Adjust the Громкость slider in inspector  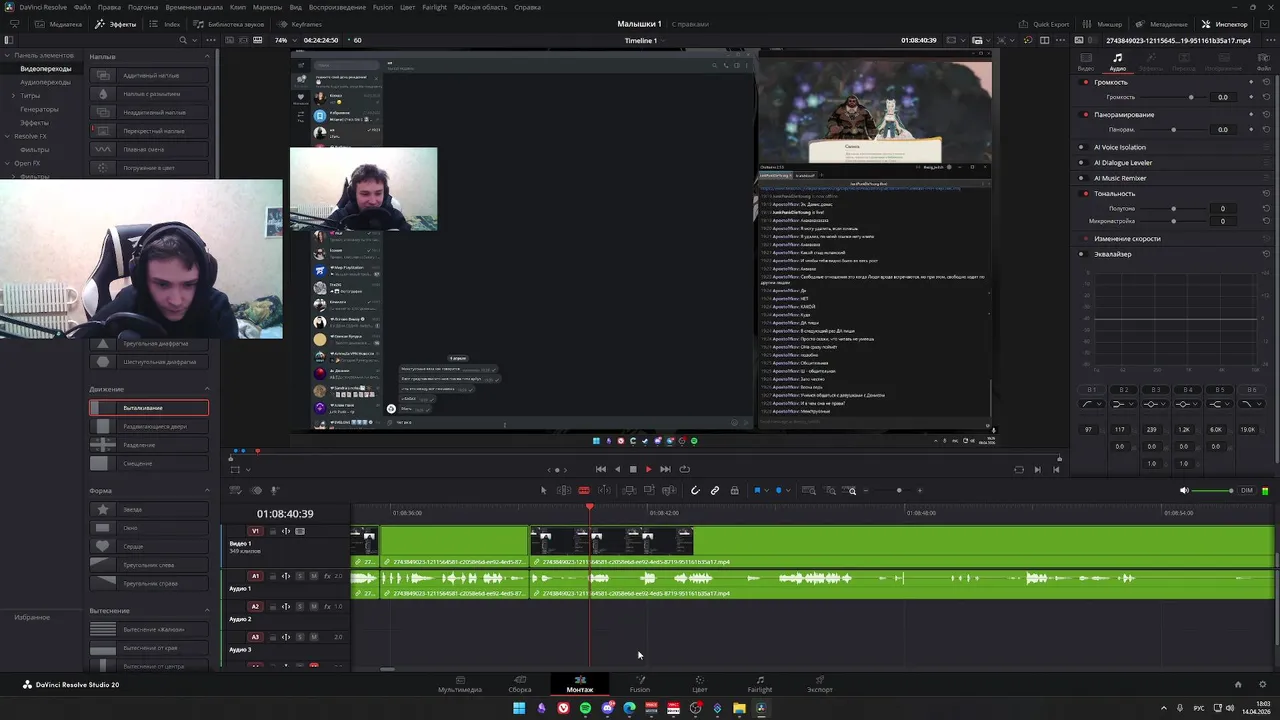point(1175,97)
